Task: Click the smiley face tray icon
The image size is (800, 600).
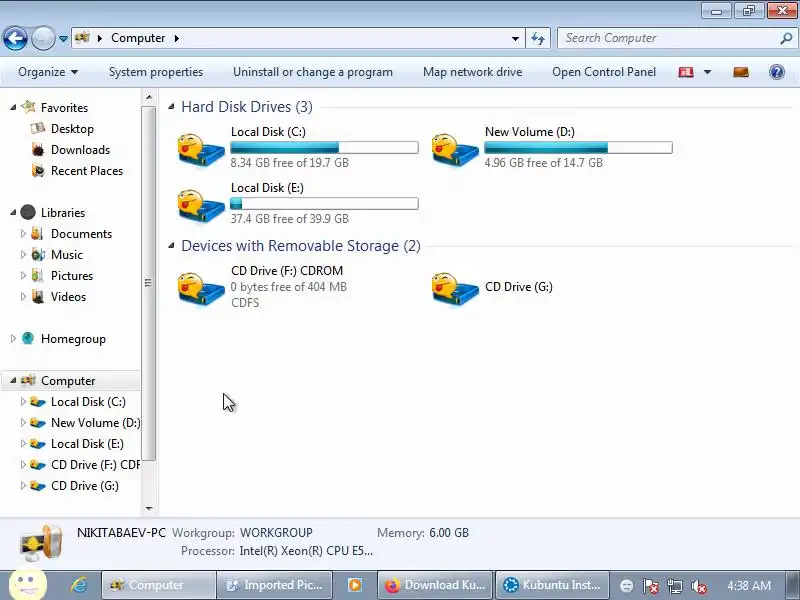Action: [627, 586]
